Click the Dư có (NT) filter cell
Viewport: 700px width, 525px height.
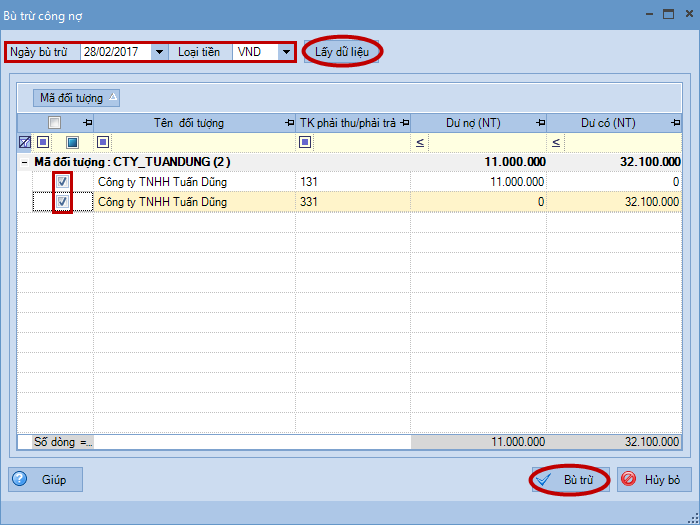[x=620, y=143]
